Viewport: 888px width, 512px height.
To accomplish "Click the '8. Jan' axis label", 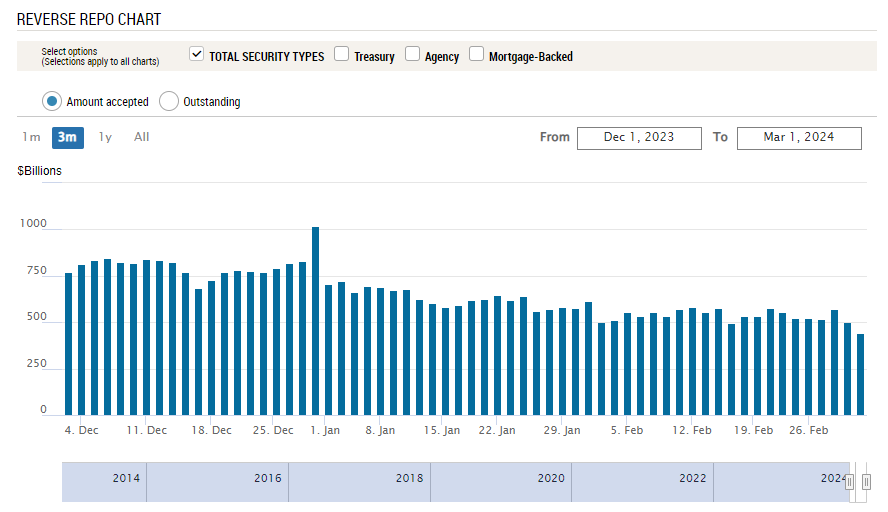I will [x=380, y=430].
